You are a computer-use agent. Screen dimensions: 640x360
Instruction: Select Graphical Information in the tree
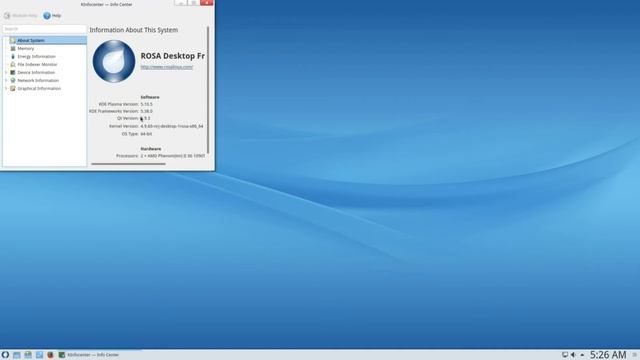[39, 88]
